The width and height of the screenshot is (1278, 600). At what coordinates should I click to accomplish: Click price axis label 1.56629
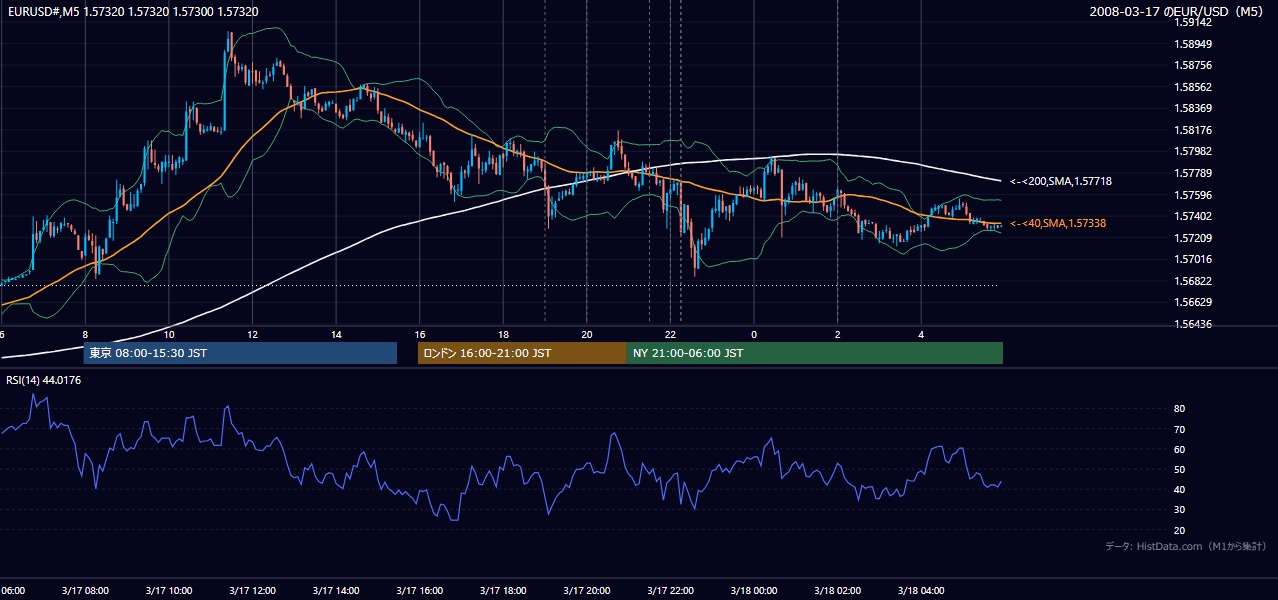(x=1194, y=302)
